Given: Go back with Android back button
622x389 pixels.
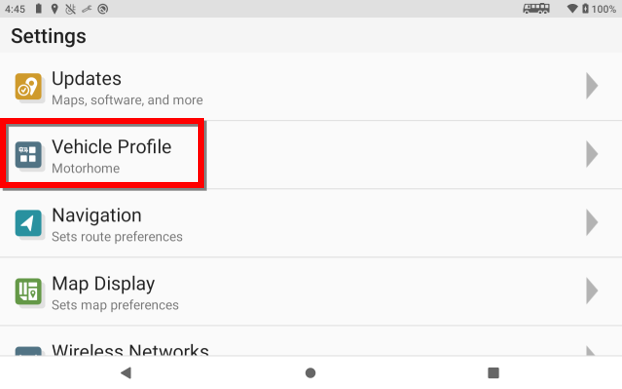Looking at the screenshot, I should [x=126, y=373].
